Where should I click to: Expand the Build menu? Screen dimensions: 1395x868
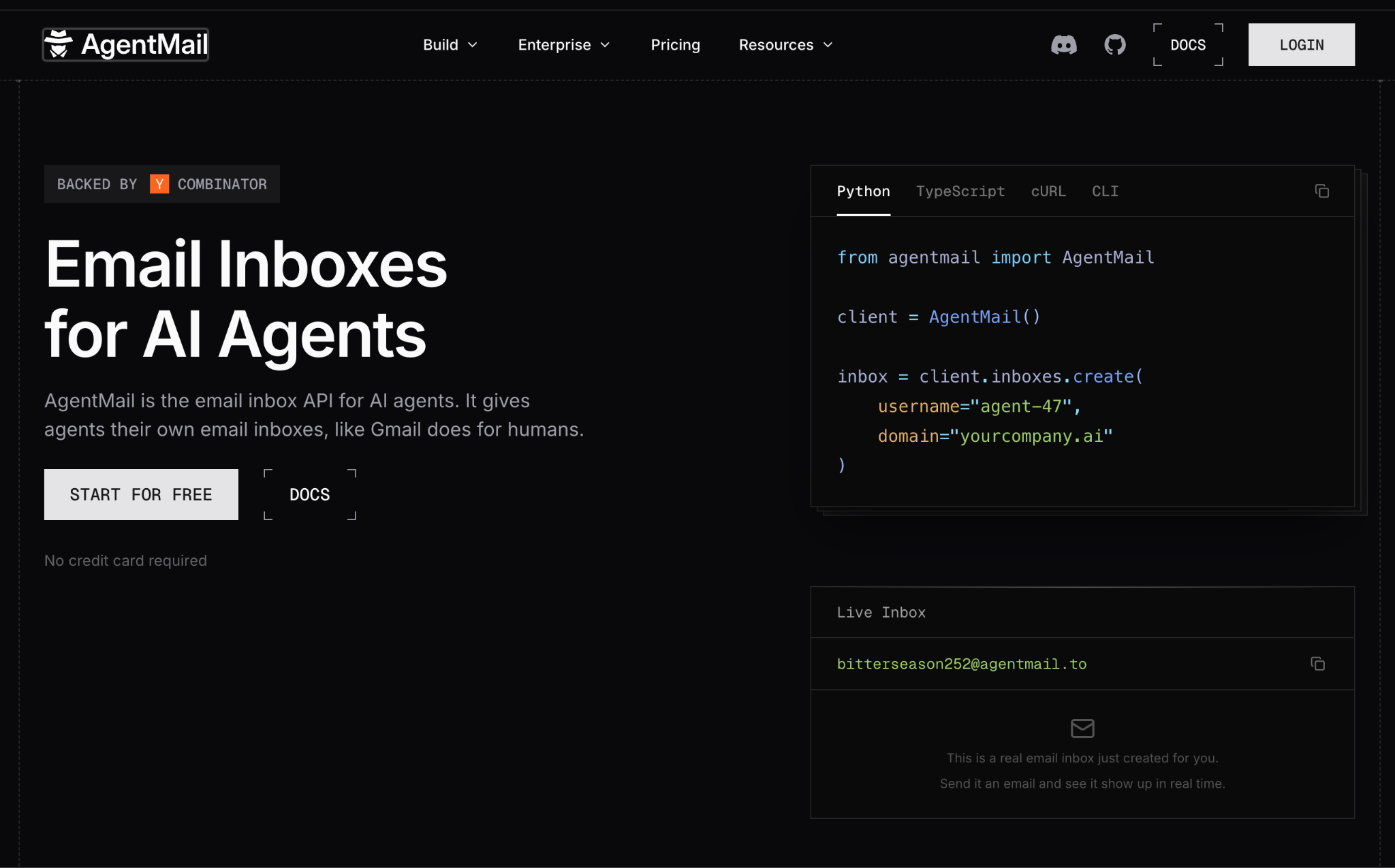pyautogui.click(x=450, y=45)
